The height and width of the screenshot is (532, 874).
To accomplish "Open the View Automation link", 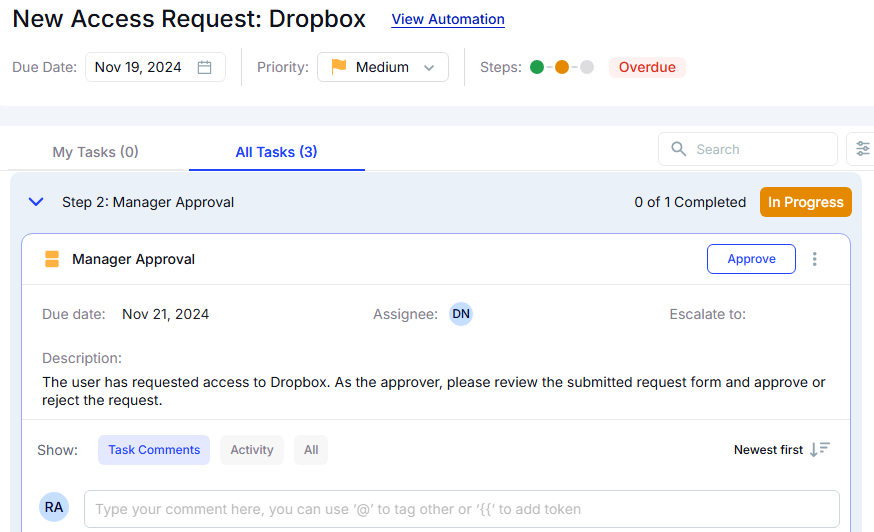I will pyautogui.click(x=448, y=19).
